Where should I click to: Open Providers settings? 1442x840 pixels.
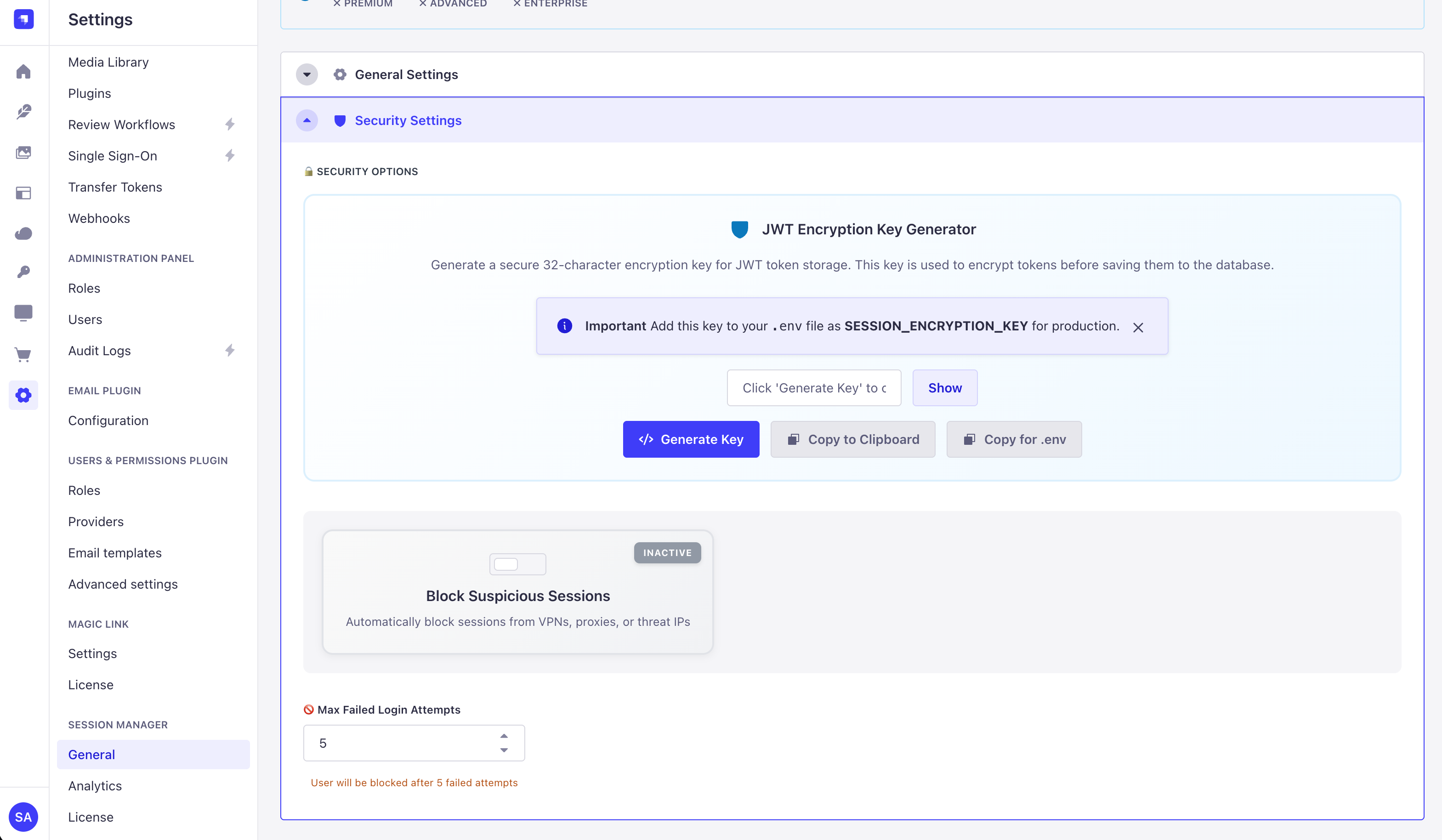96,521
